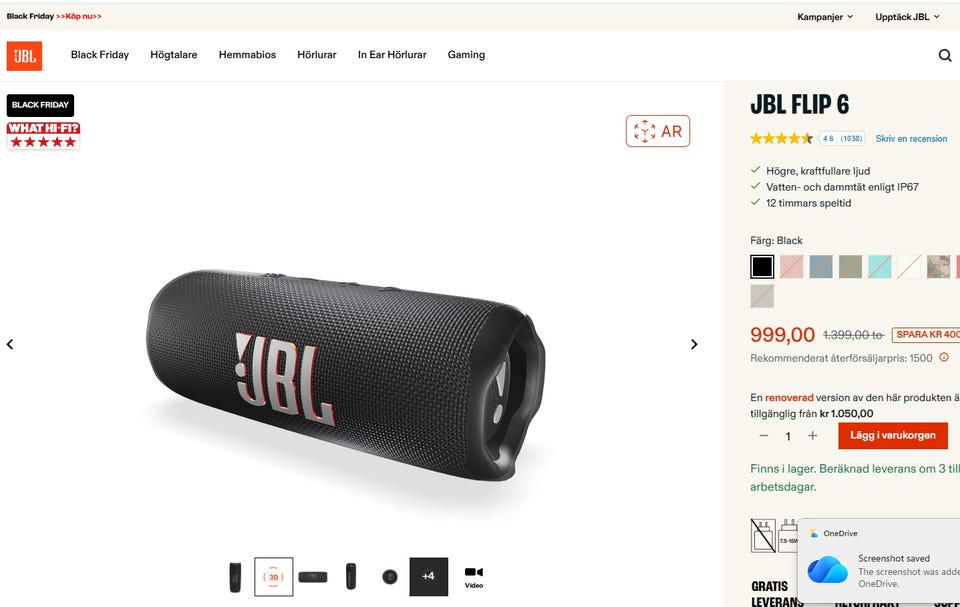Image resolution: width=960 pixels, height=607 pixels.
Task: Select the Black color swatch
Action: 762,266
